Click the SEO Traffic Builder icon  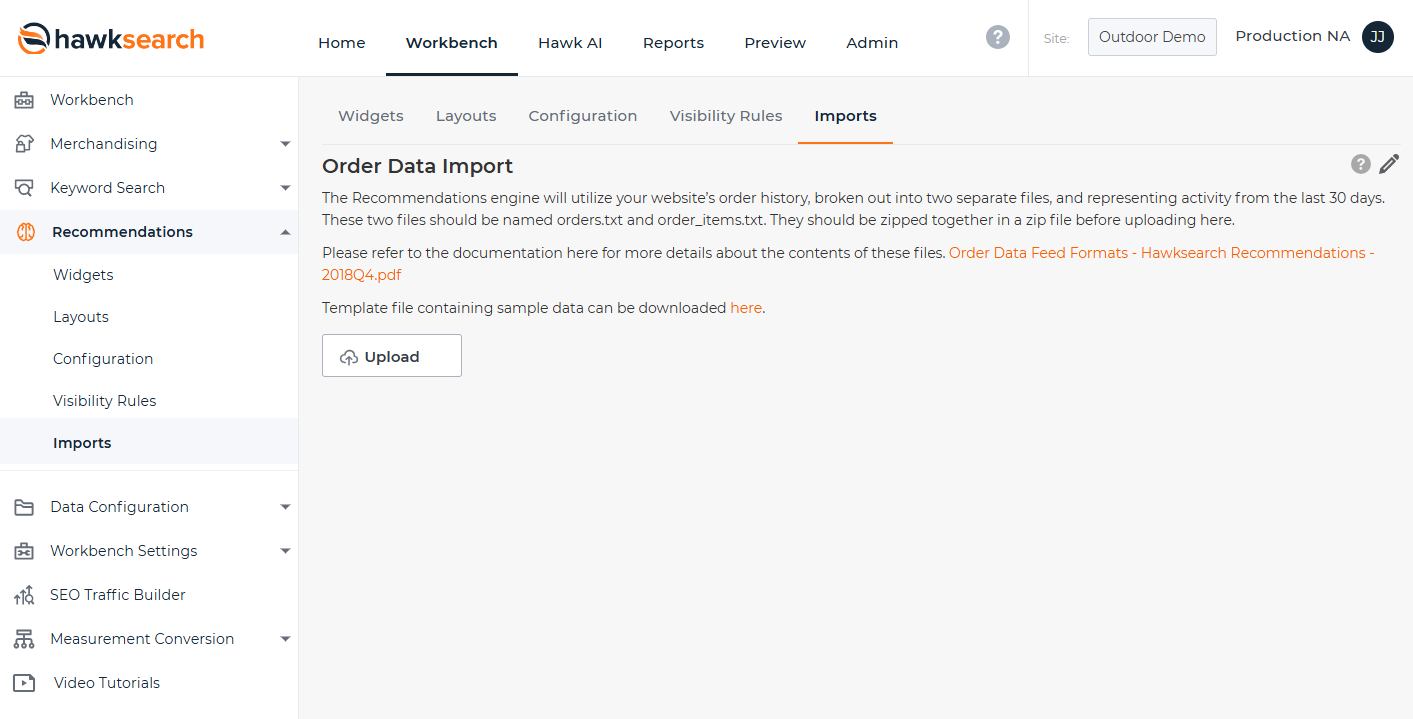coord(24,595)
